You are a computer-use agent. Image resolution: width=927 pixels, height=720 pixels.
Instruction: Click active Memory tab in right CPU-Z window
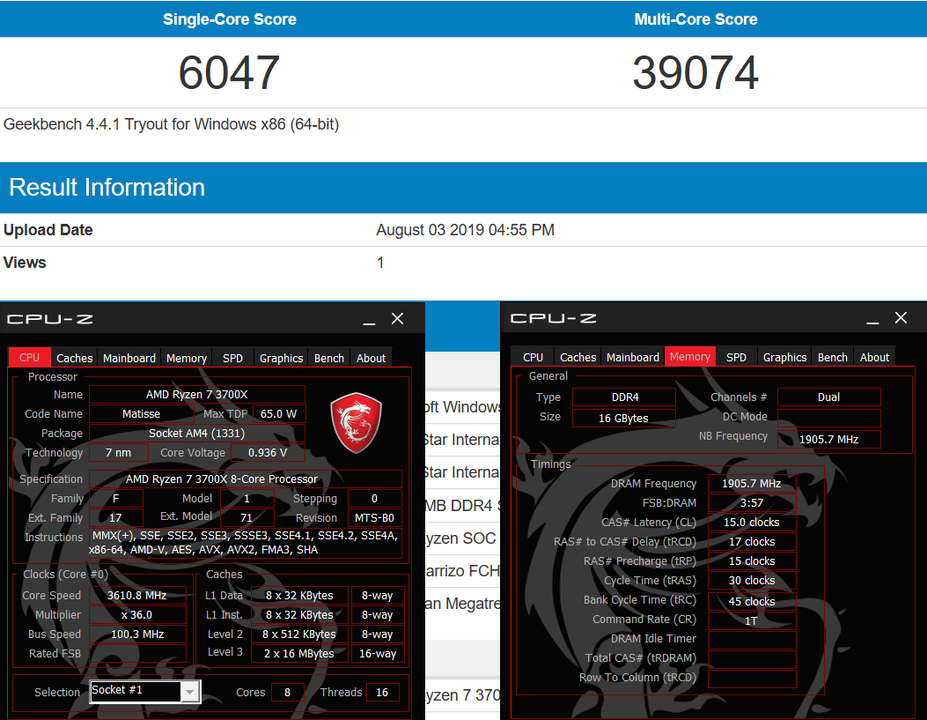[x=690, y=356]
